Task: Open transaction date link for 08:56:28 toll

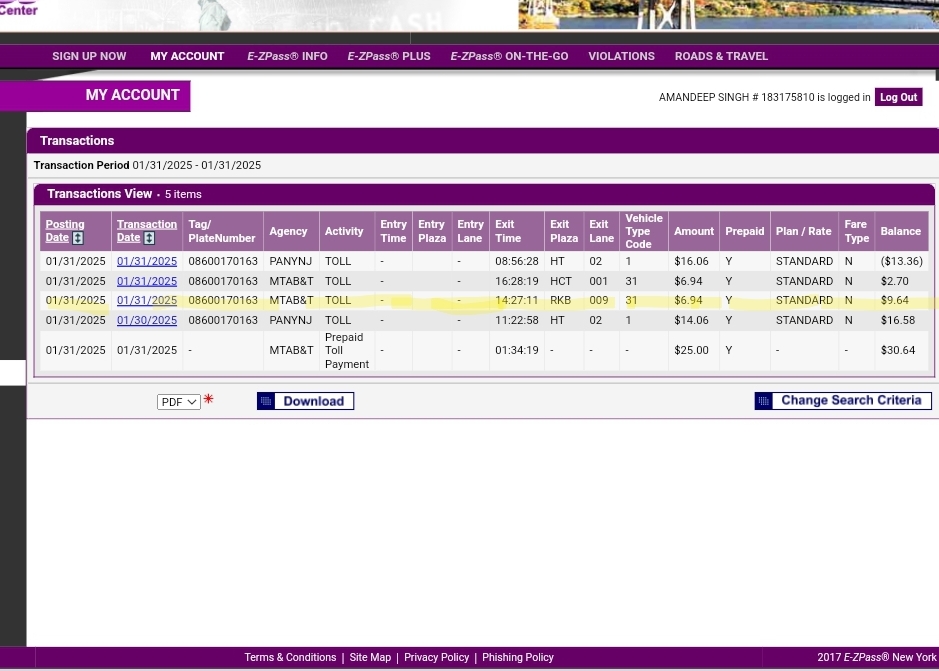Action: click(147, 261)
